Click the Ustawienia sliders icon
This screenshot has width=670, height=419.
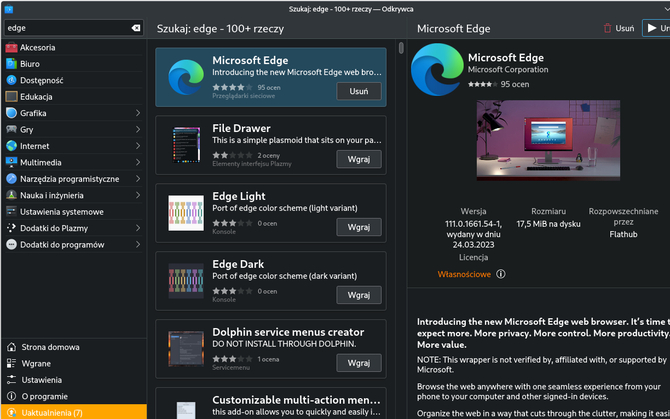pos(12,380)
